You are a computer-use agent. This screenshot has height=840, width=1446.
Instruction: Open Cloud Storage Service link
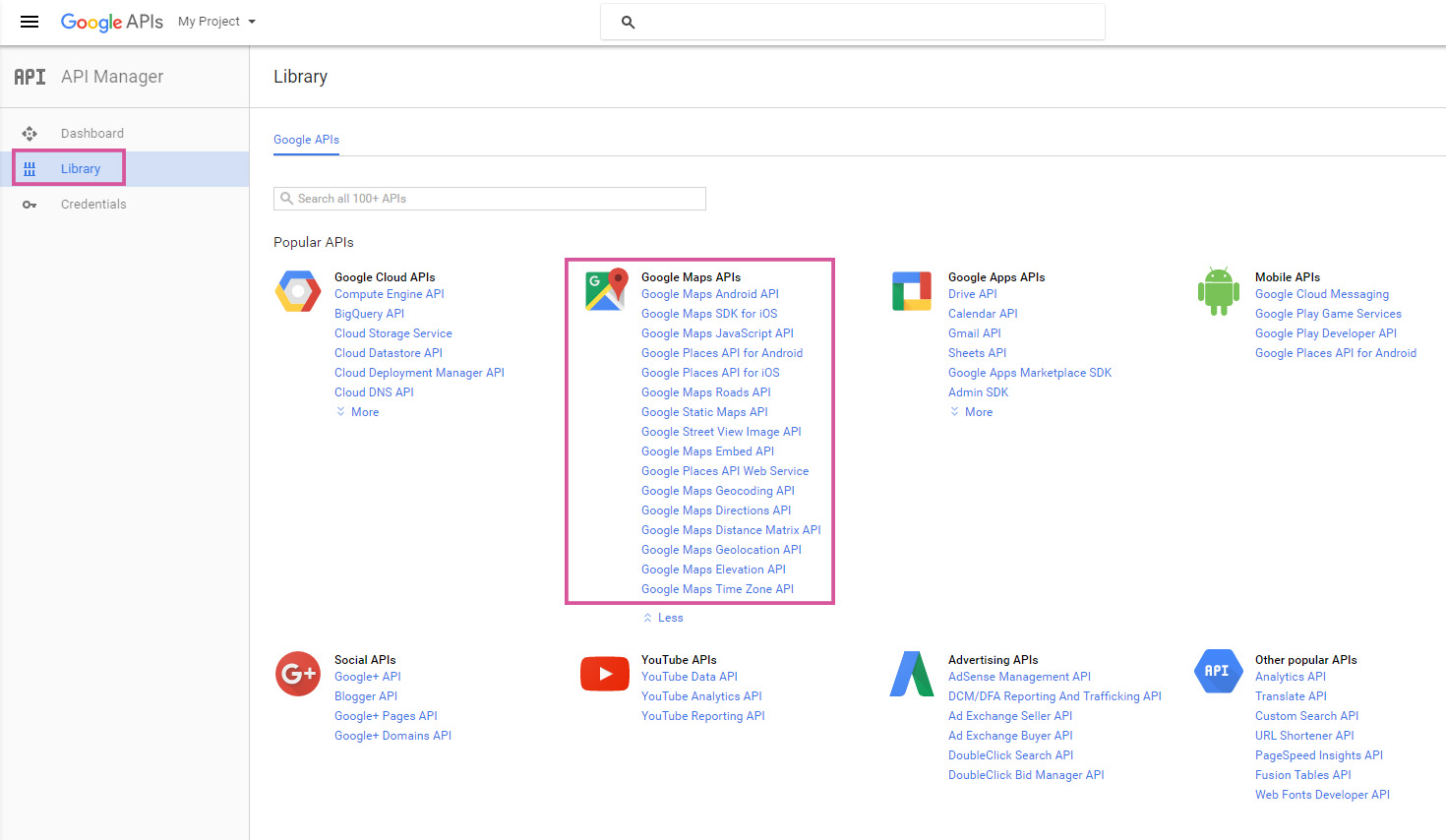393,333
